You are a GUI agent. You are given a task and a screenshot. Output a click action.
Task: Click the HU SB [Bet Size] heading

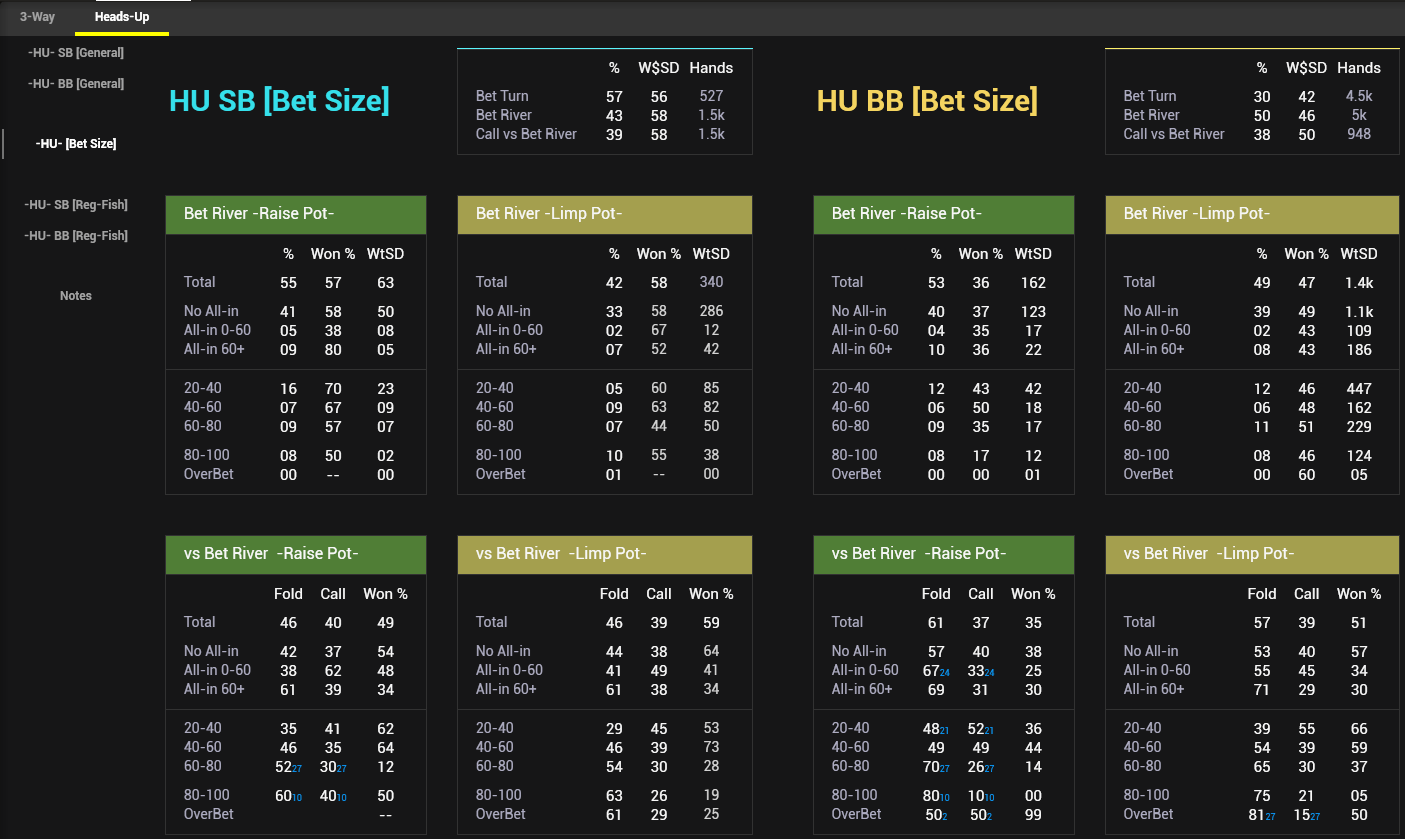(x=279, y=101)
